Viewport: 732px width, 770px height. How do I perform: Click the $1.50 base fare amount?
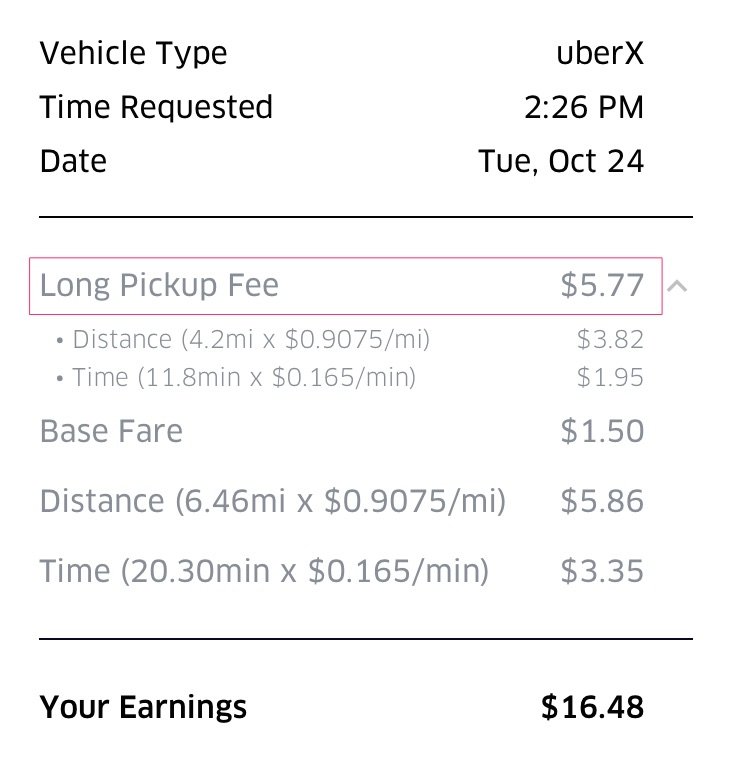coord(602,432)
